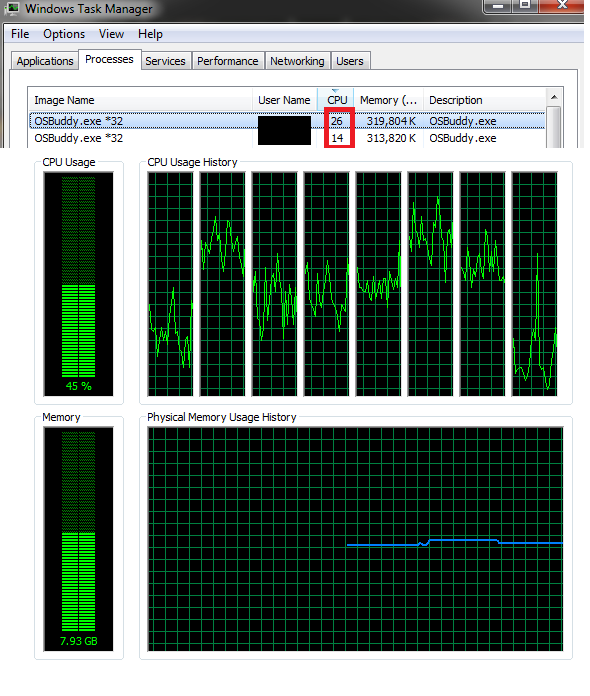590x696 pixels.
Task: Click the Memory 7.93 GB gauge
Action: [x=79, y=539]
